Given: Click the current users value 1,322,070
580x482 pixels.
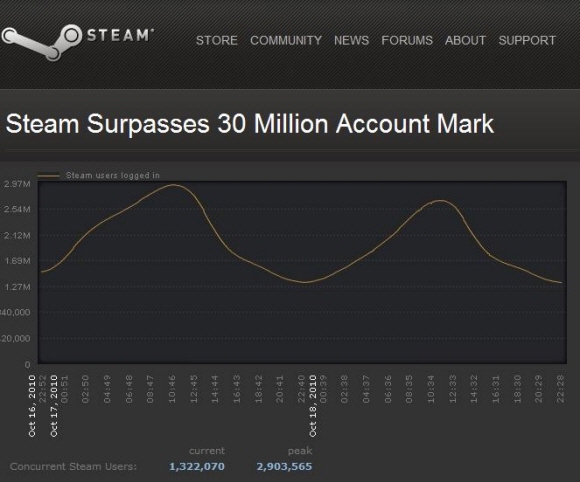Looking at the screenshot, I should [197, 466].
